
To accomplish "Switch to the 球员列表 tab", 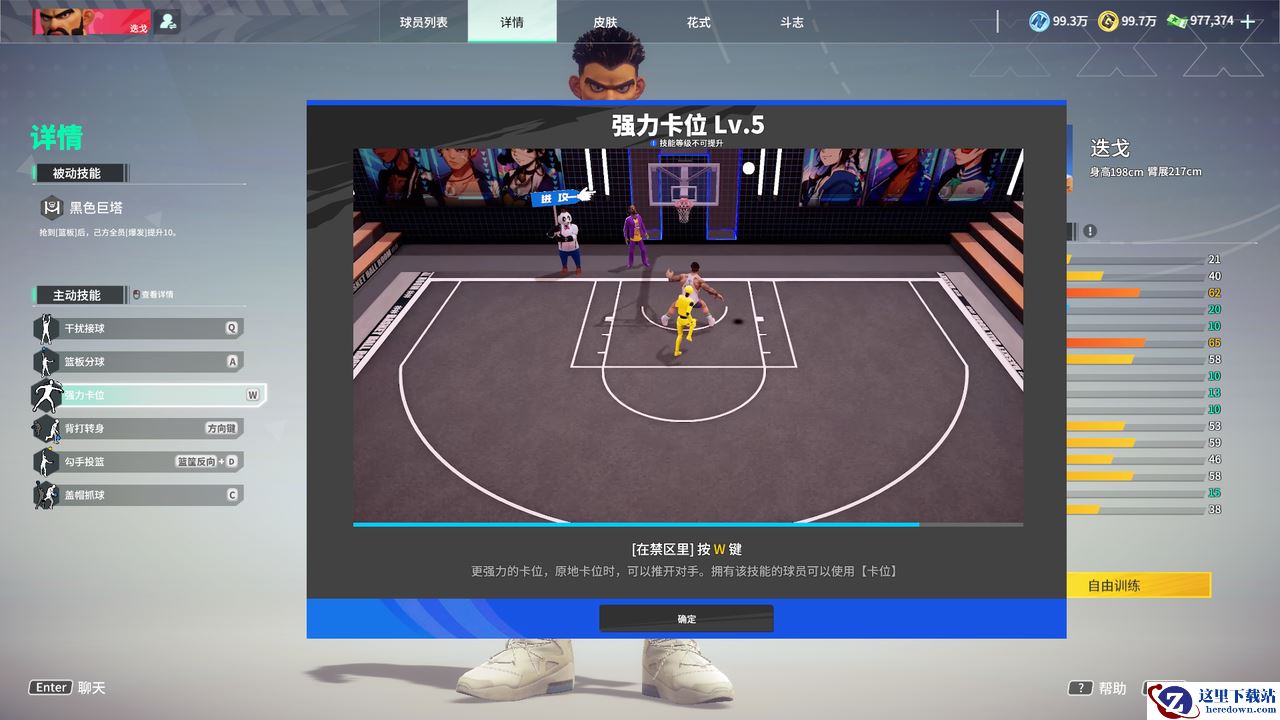I will click(424, 22).
